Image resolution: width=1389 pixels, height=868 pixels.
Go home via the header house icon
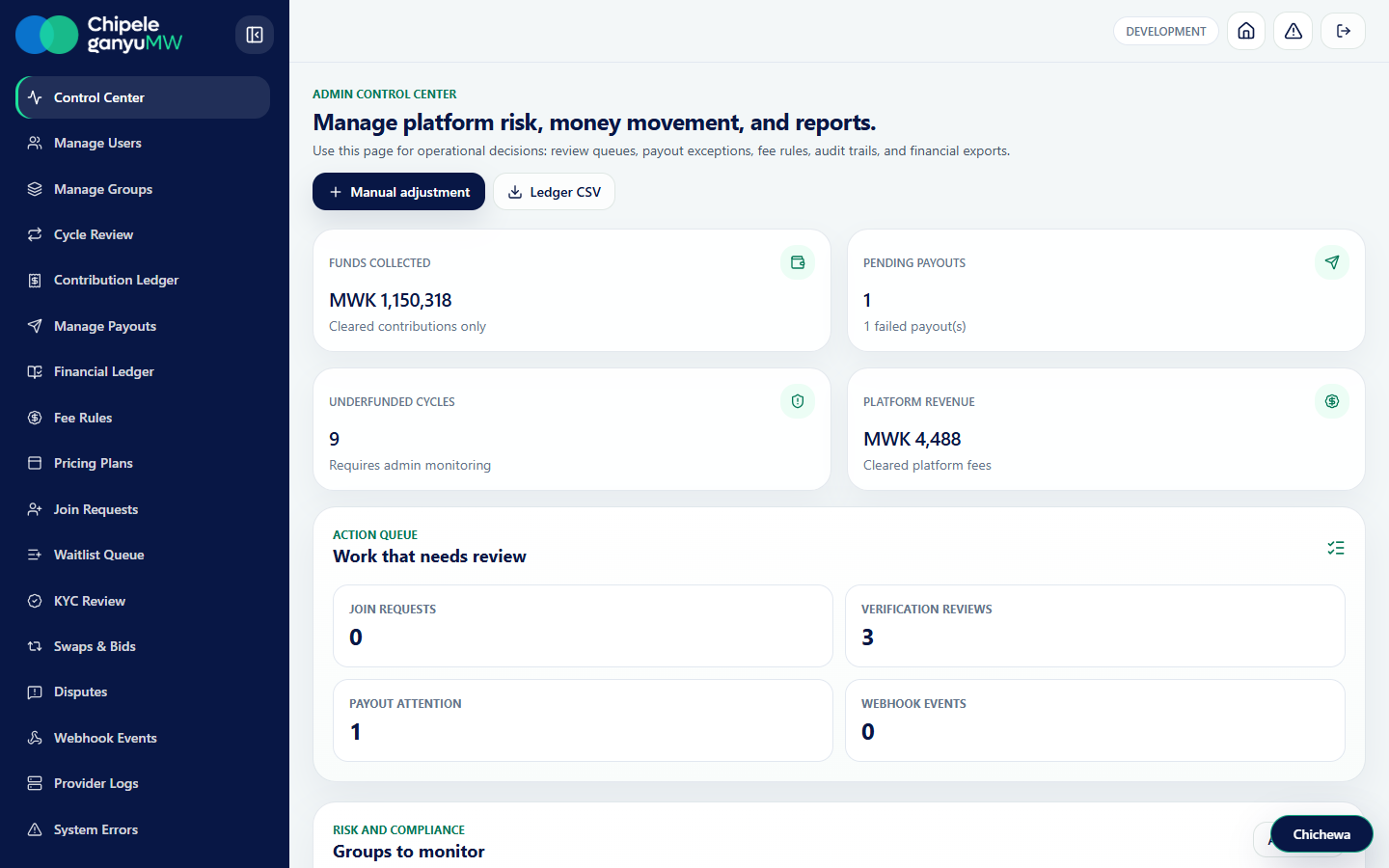pos(1246,31)
